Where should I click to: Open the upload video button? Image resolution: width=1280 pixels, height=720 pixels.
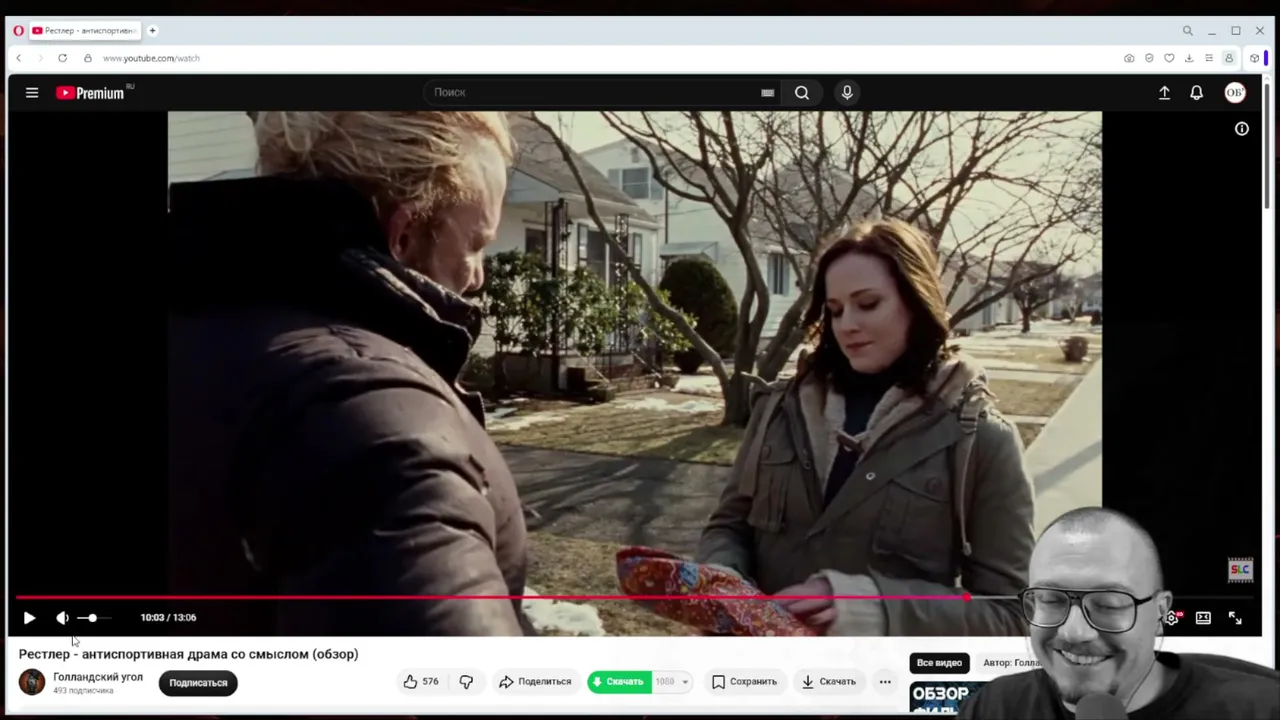[1164, 93]
